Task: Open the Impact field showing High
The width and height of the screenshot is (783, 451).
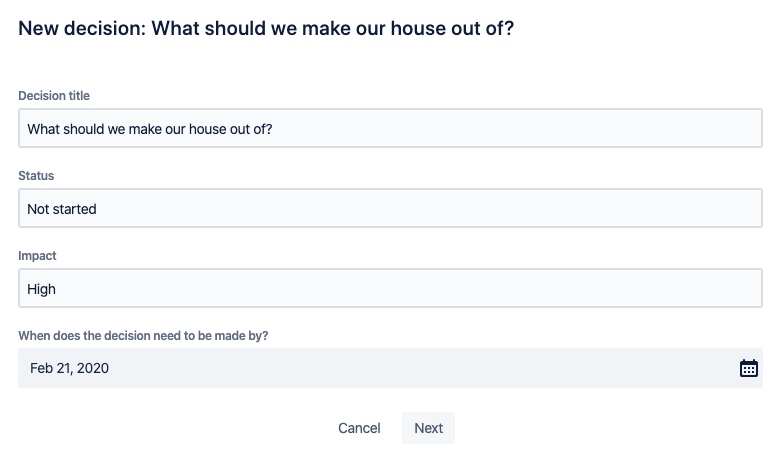Action: pyautogui.click(x=391, y=288)
